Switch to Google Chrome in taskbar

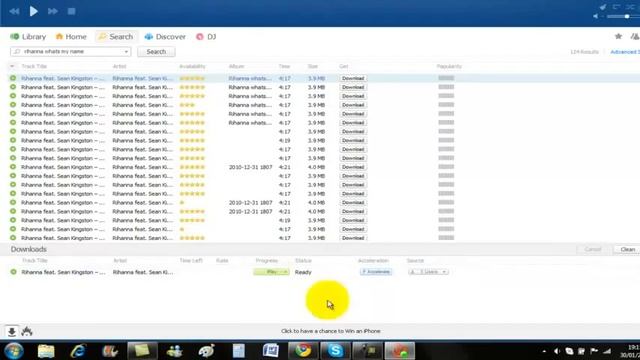click(x=303, y=351)
